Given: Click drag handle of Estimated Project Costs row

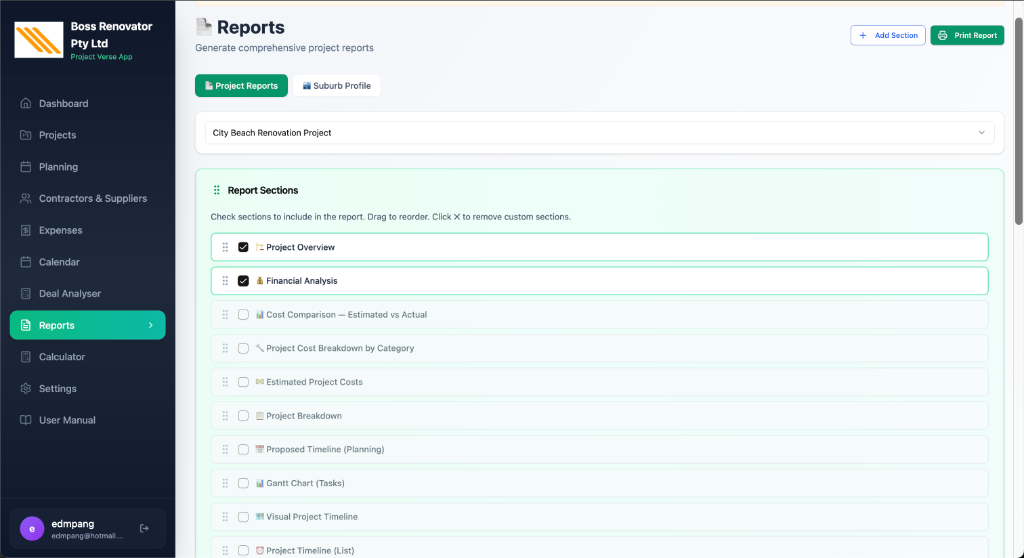Looking at the screenshot, I should coord(225,382).
